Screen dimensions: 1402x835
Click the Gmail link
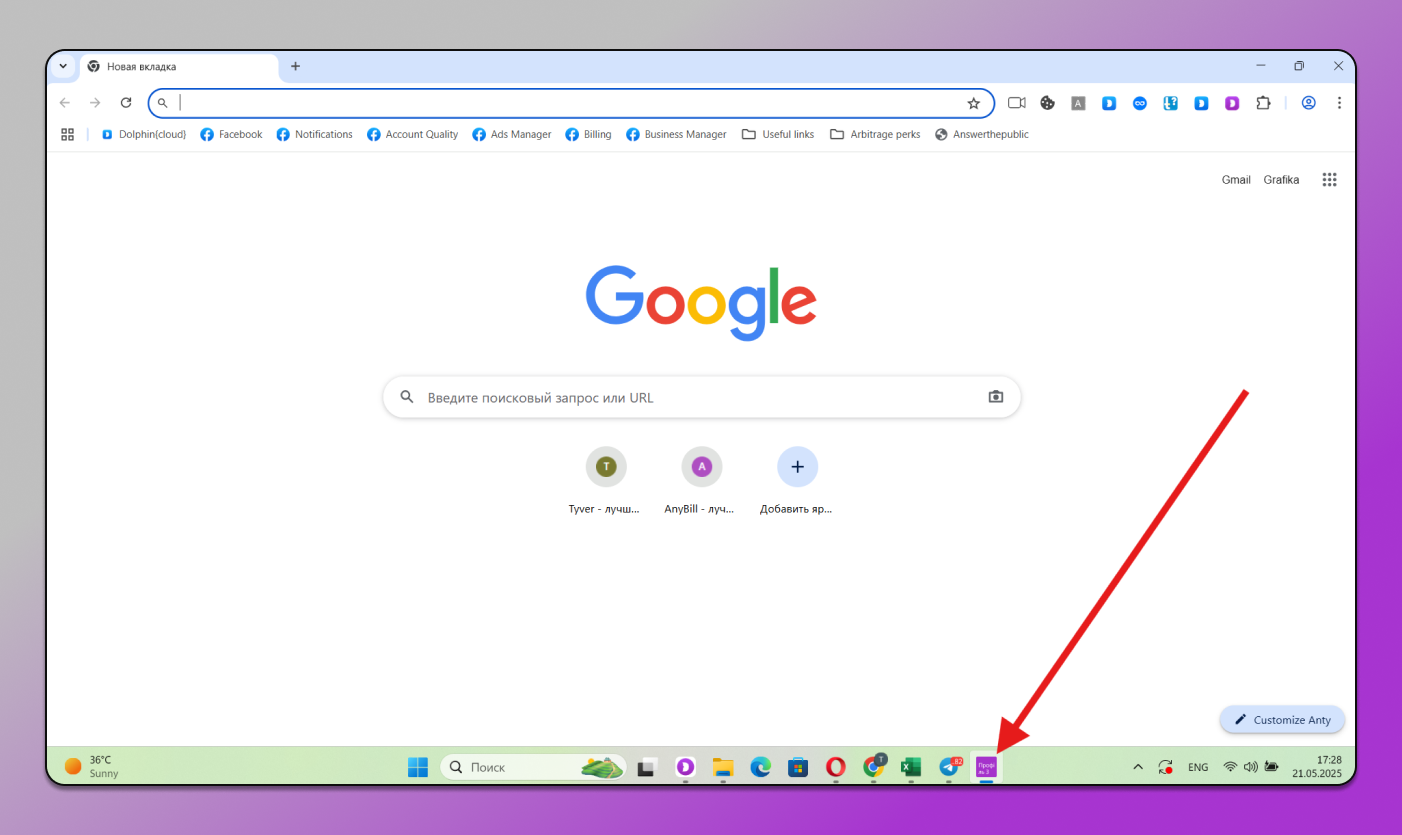coord(1236,180)
